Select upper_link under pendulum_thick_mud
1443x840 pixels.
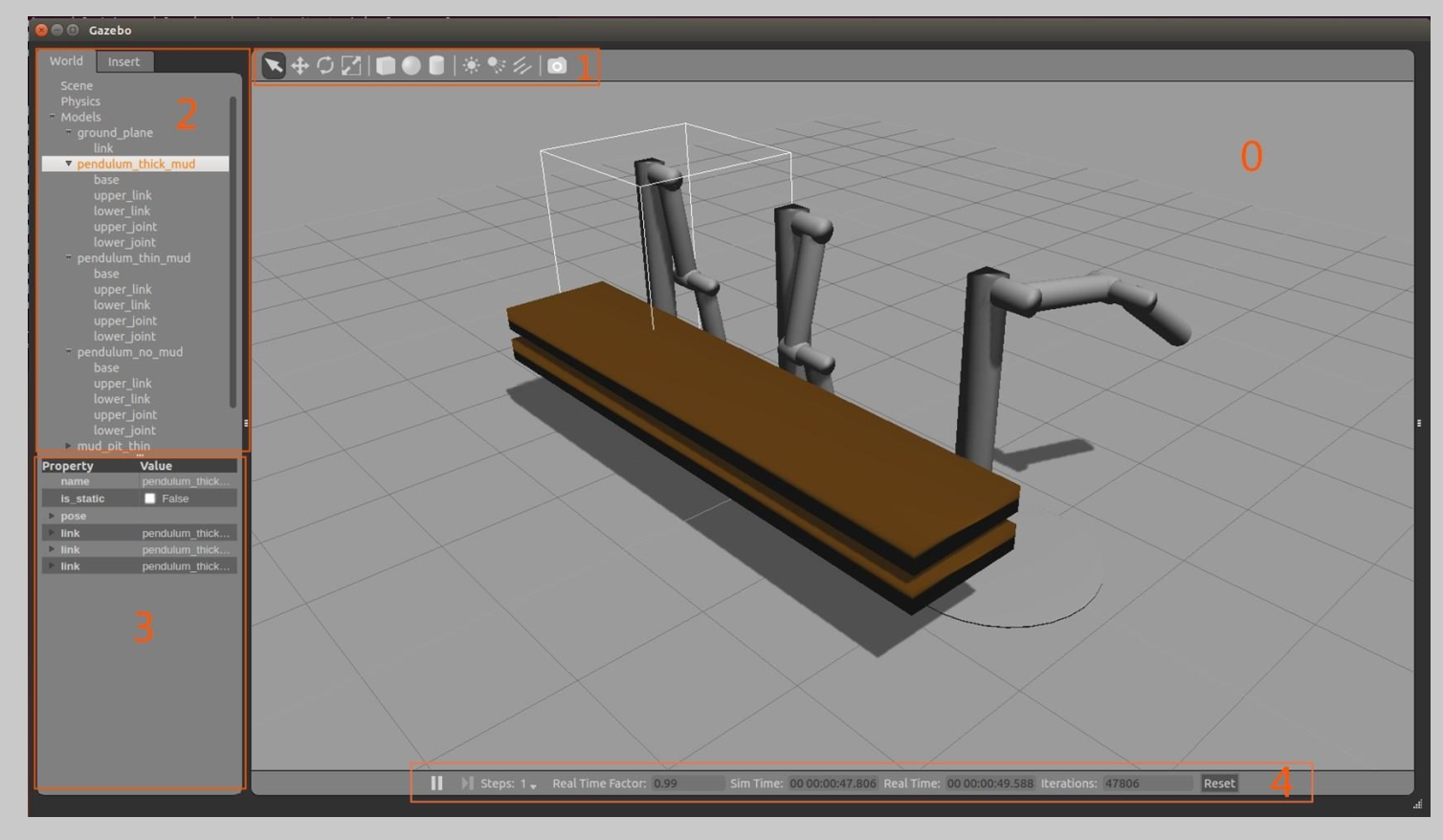122,195
